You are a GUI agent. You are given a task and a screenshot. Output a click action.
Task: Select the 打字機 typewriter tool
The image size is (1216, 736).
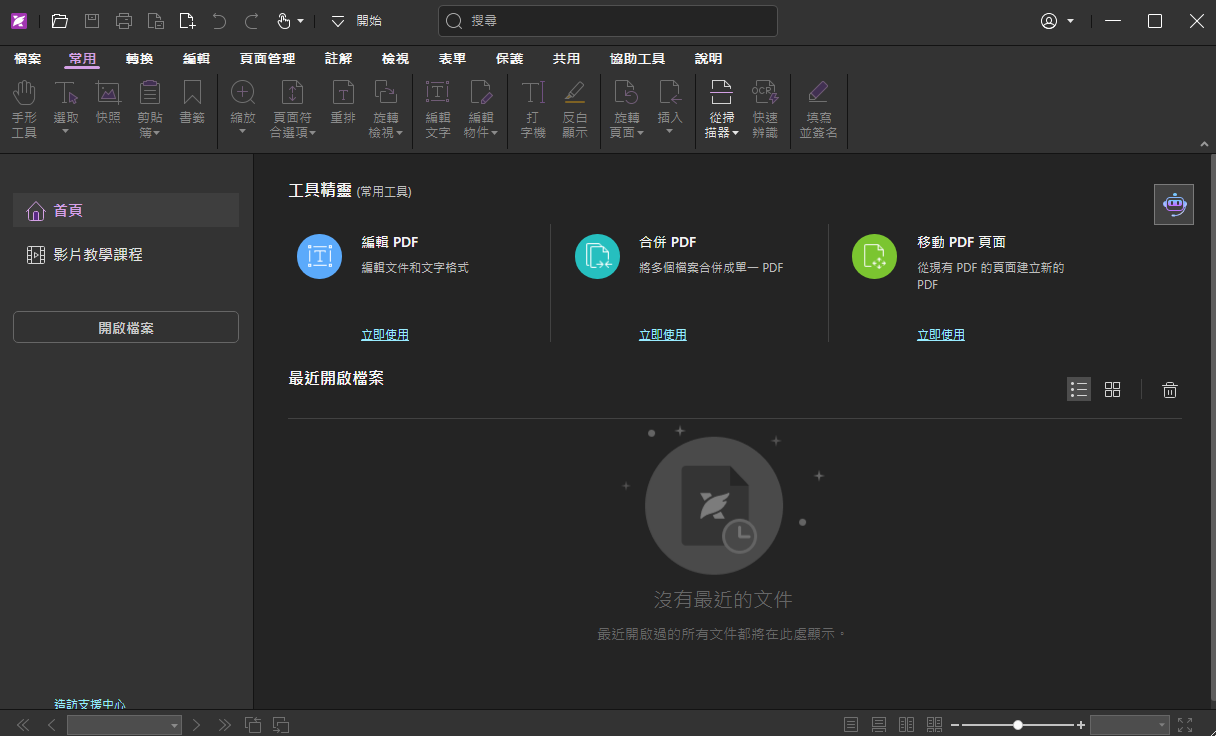pos(533,109)
